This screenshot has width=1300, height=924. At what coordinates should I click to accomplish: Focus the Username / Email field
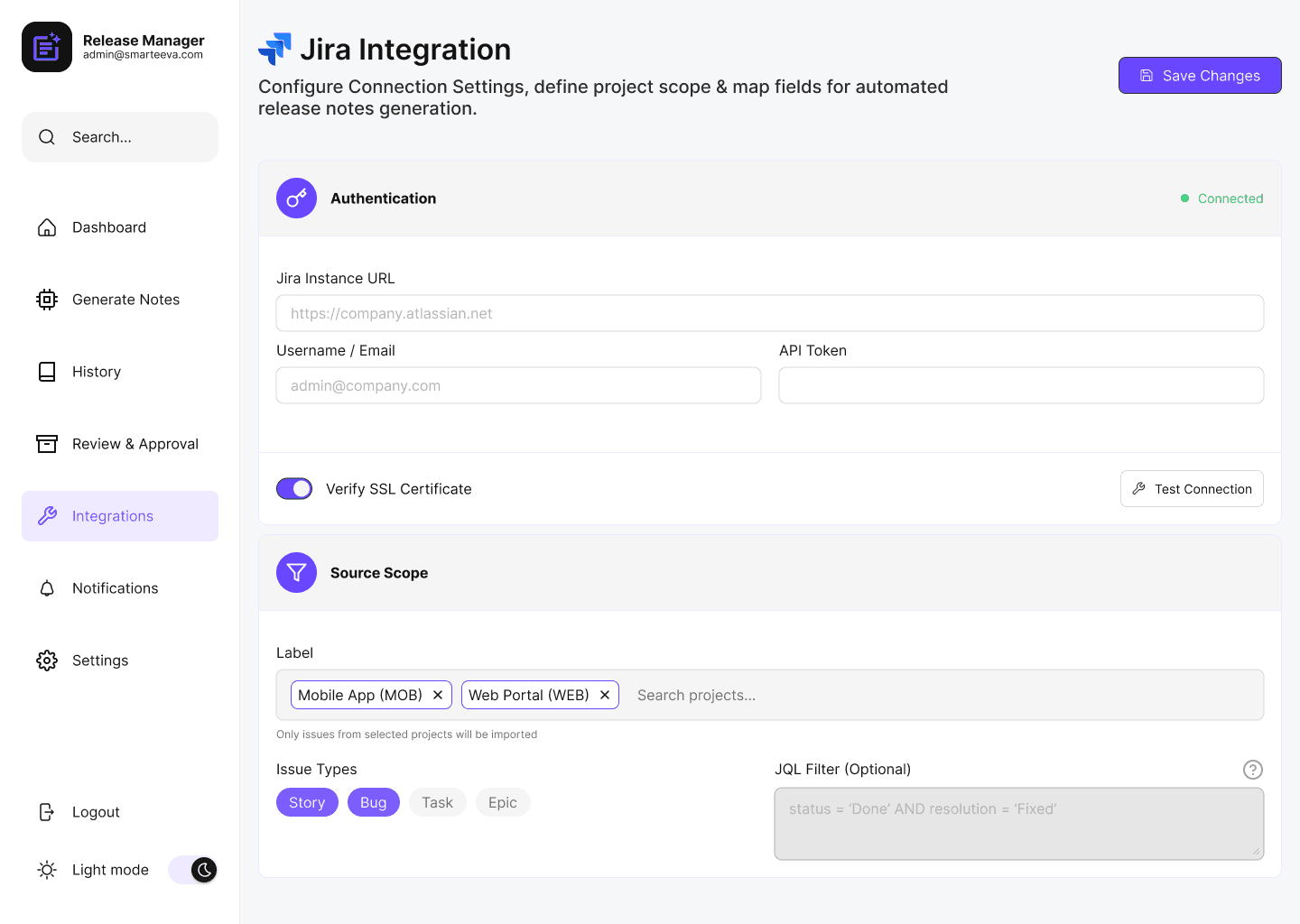tap(518, 385)
